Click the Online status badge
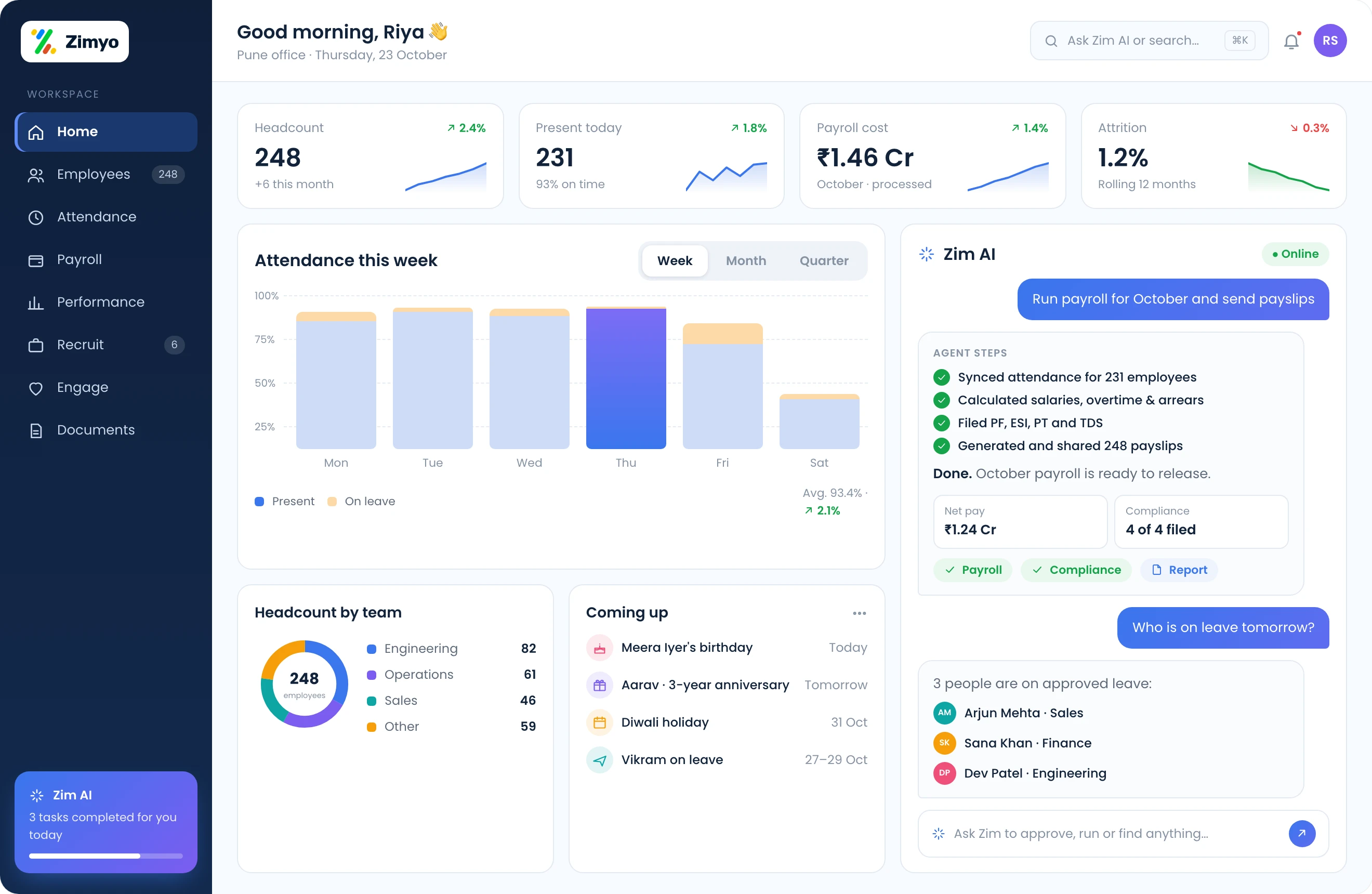Screen dimensions: 1372x894 (x=1295, y=254)
